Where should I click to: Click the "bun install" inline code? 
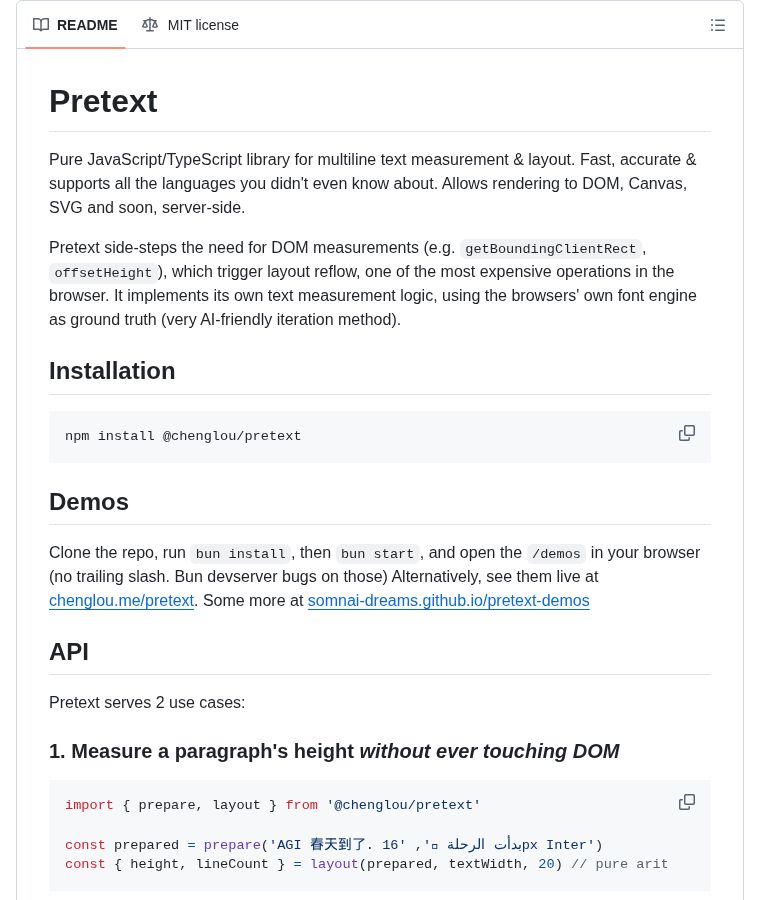pyautogui.click(x=240, y=554)
